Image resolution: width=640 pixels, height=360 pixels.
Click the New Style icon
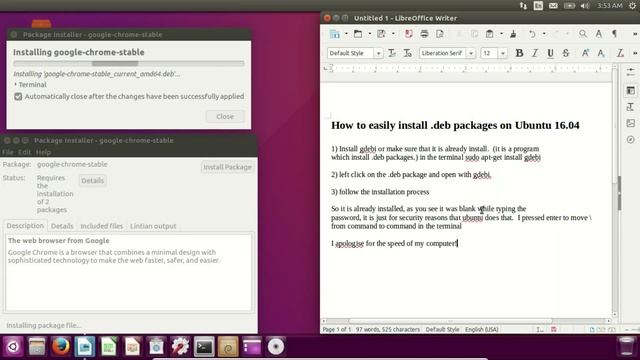click(x=407, y=53)
